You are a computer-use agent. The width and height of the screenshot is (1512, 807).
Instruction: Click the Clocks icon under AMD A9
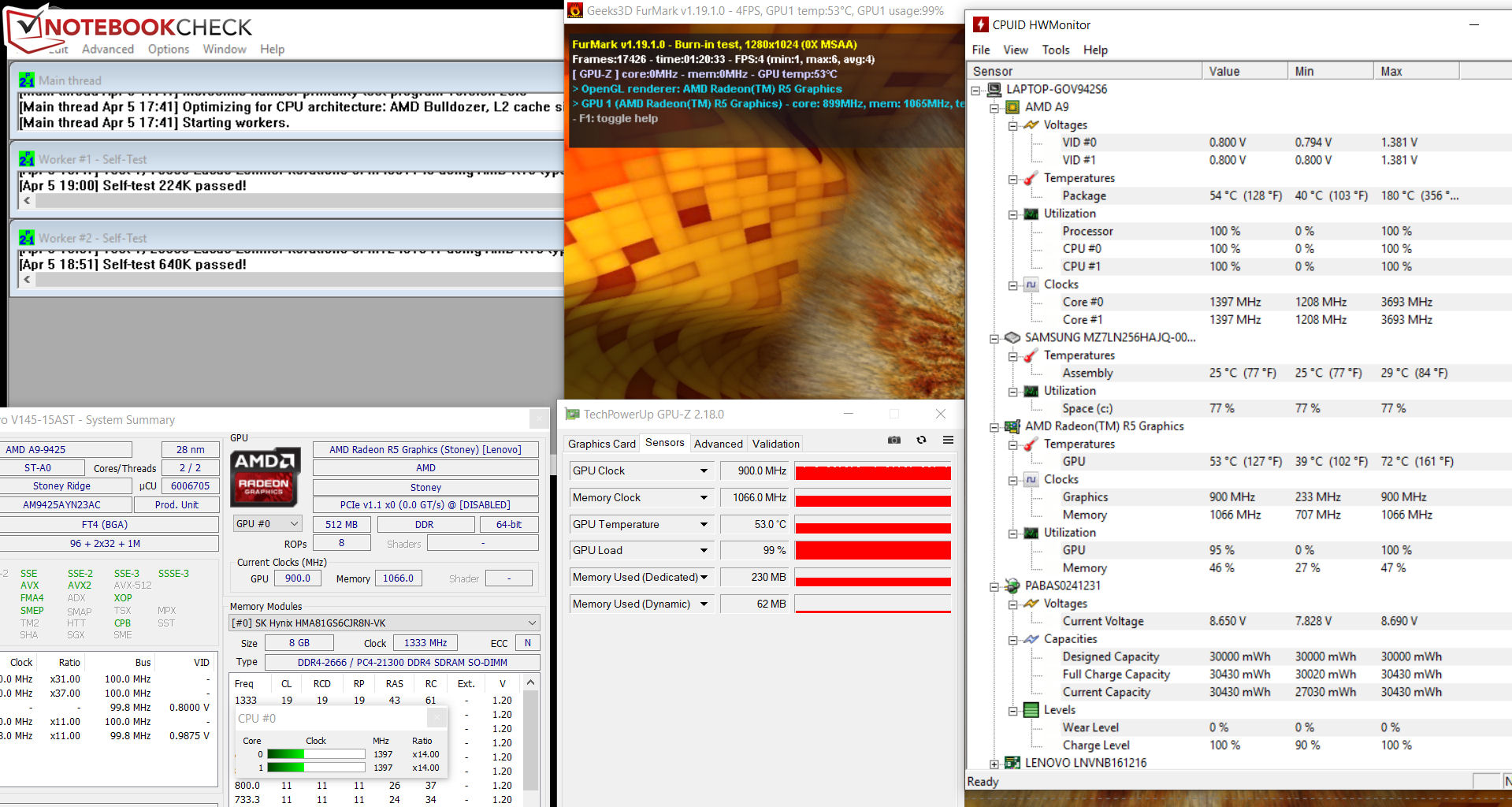click(x=1031, y=284)
